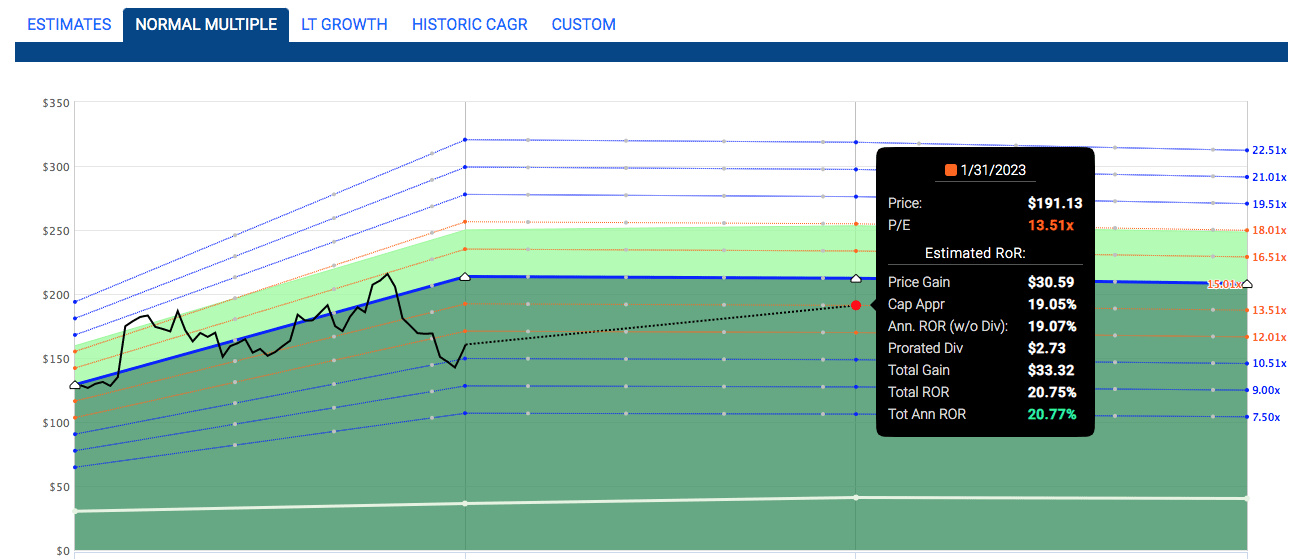The image size is (1298, 559).
Task: Open the LT Growth tab
Action: [344, 24]
